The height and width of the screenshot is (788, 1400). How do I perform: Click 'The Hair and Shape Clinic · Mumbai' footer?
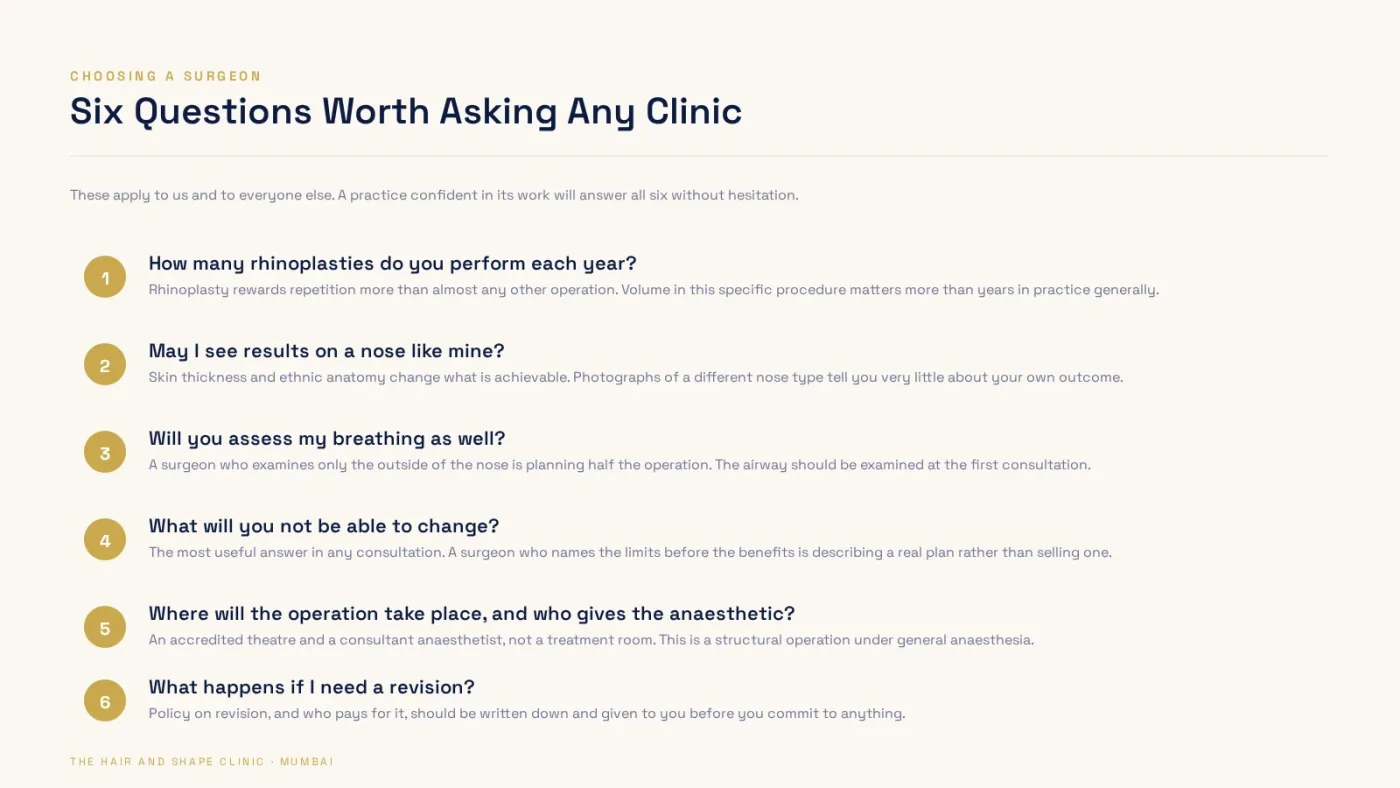coord(202,762)
